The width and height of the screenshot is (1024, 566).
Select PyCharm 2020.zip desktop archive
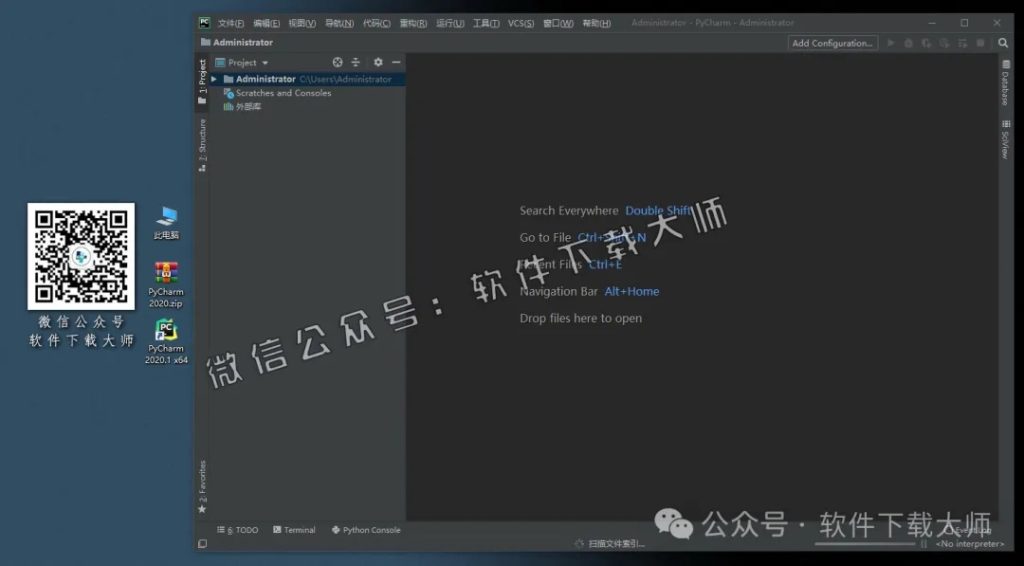(x=166, y=284)
